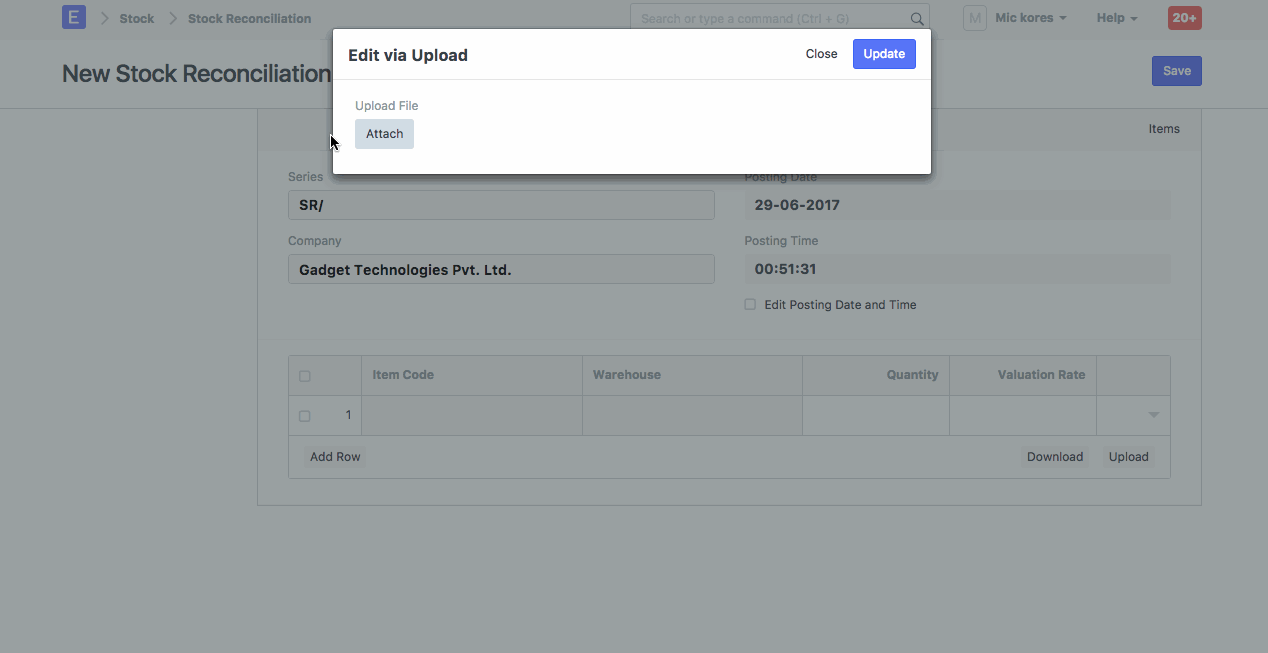Close the Edit via Upload dialog
The height and width of the screenshot is (653, 1268).
pyautogui.click(x=821, y=54)
